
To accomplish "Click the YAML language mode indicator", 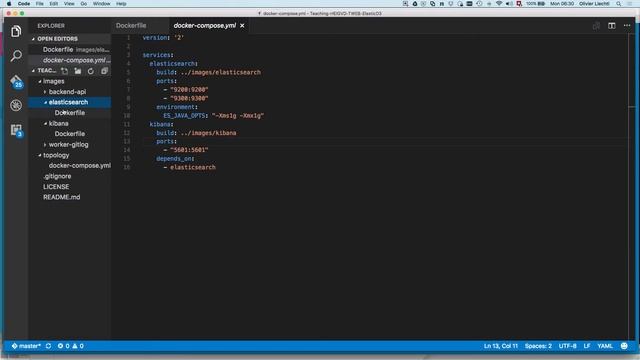I will tap(605, 346).
